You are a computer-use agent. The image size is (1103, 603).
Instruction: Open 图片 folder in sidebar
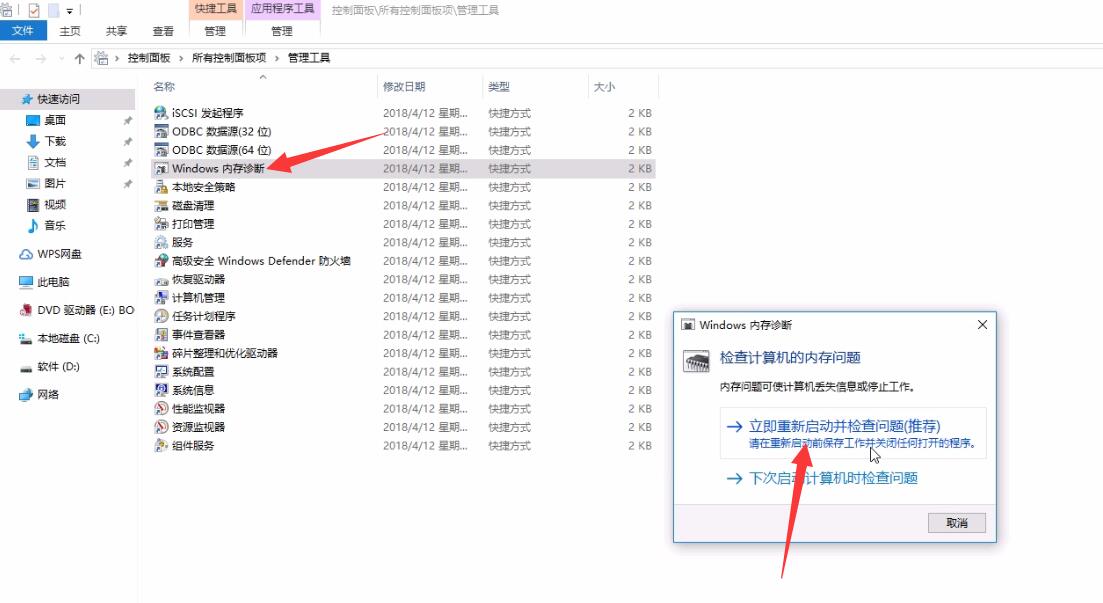(x=55, y=184)
